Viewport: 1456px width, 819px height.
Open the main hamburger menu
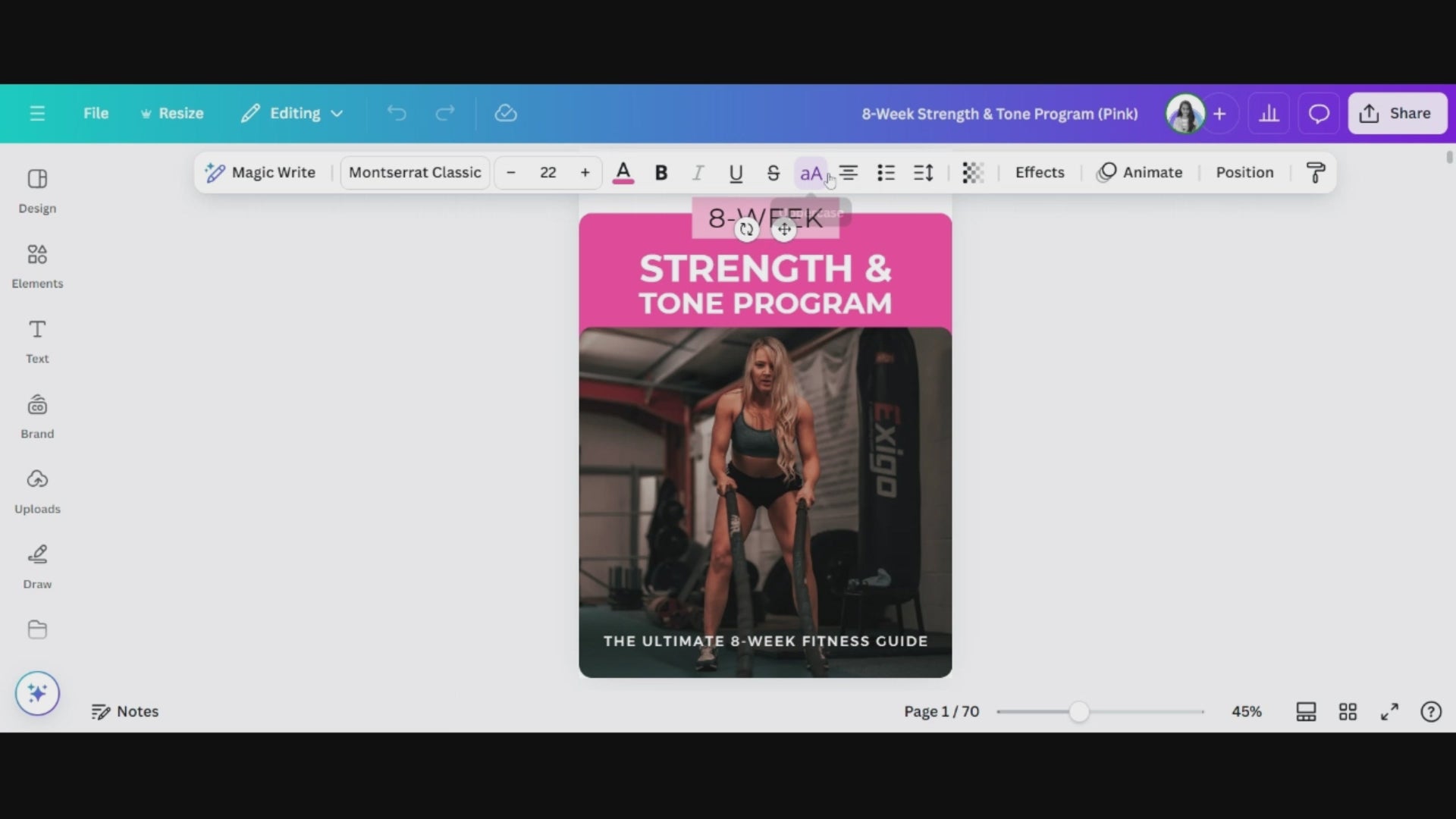(x=37, y=114)
